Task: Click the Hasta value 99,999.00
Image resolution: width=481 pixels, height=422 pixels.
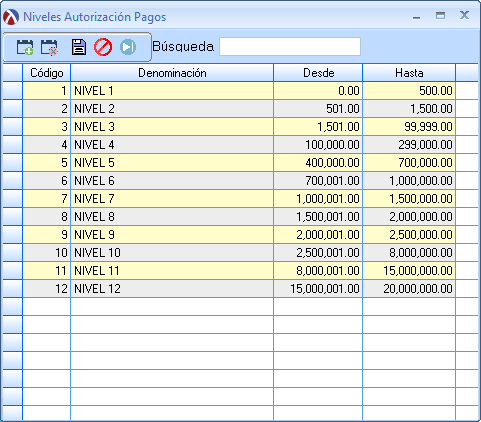Action: coord(409,127)
